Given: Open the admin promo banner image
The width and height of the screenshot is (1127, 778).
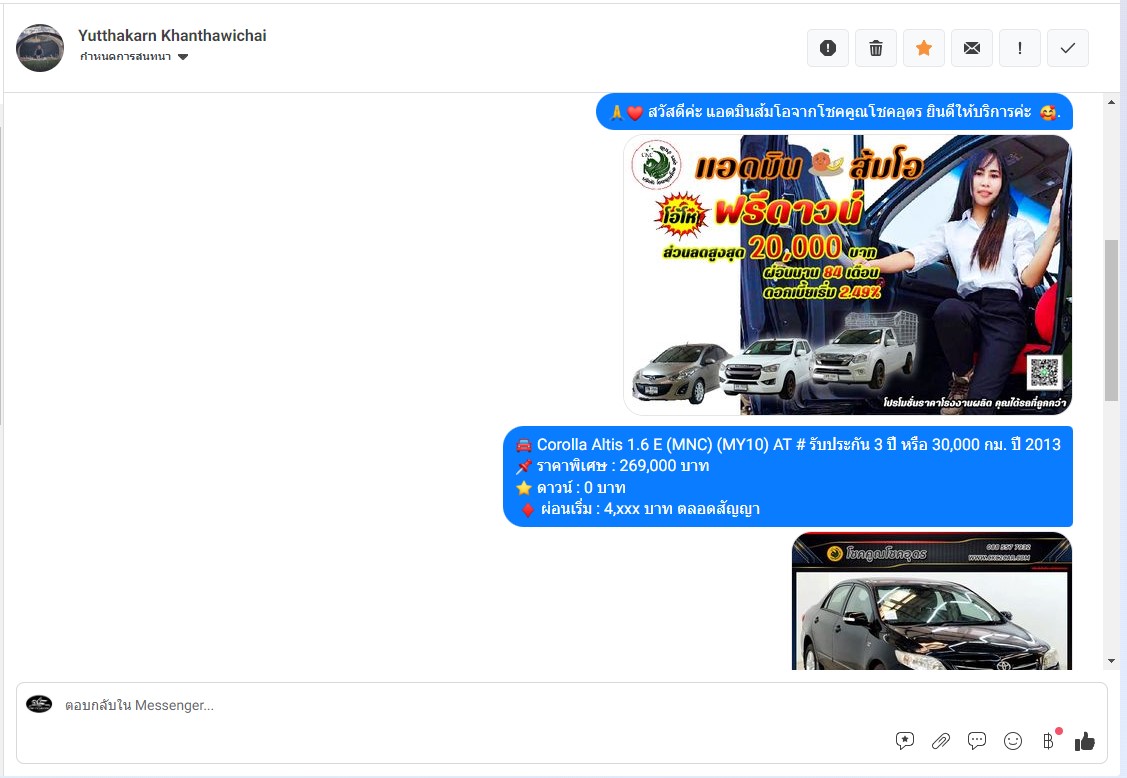Looking at the screenshot, I should click(x=847, y=275).
